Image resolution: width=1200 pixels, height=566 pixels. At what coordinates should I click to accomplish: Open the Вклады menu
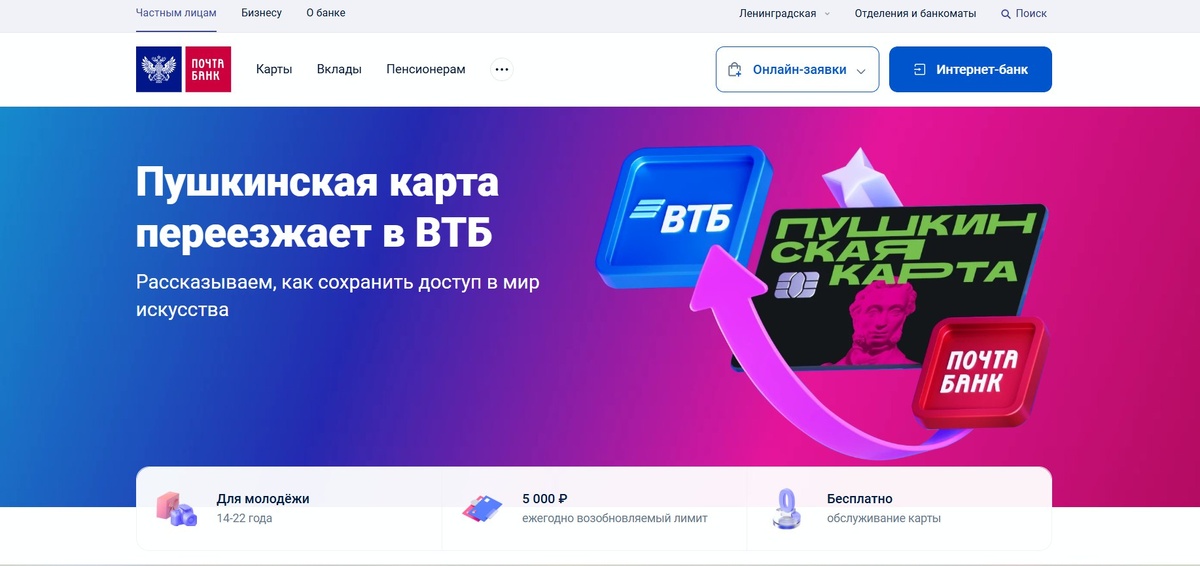[x=339, y=70]
